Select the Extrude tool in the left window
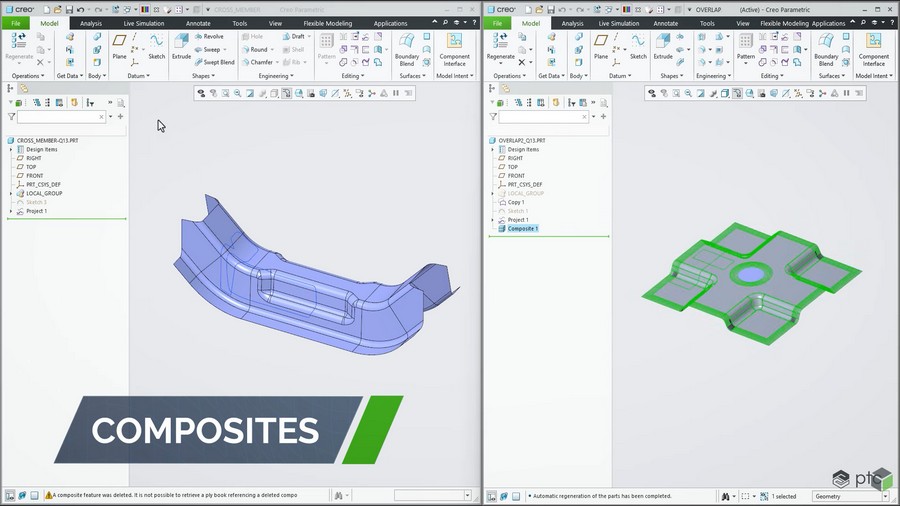900x506 pixels. 181,46
